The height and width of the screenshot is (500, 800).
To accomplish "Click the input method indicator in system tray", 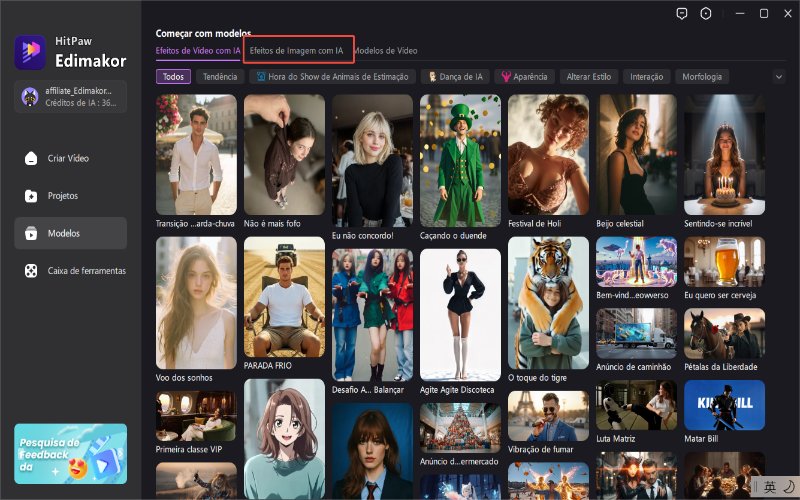I will [769, 487].
